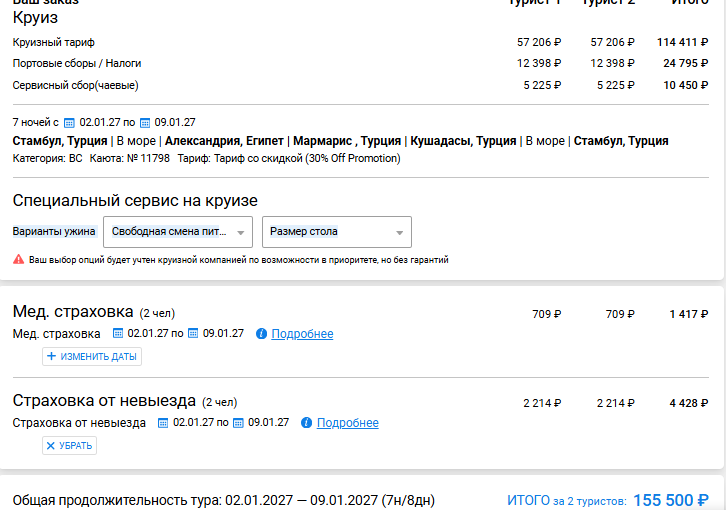Expand the Размер стола dropdown
The width and height of the screenshot is (726, 510).
point(337,232)
